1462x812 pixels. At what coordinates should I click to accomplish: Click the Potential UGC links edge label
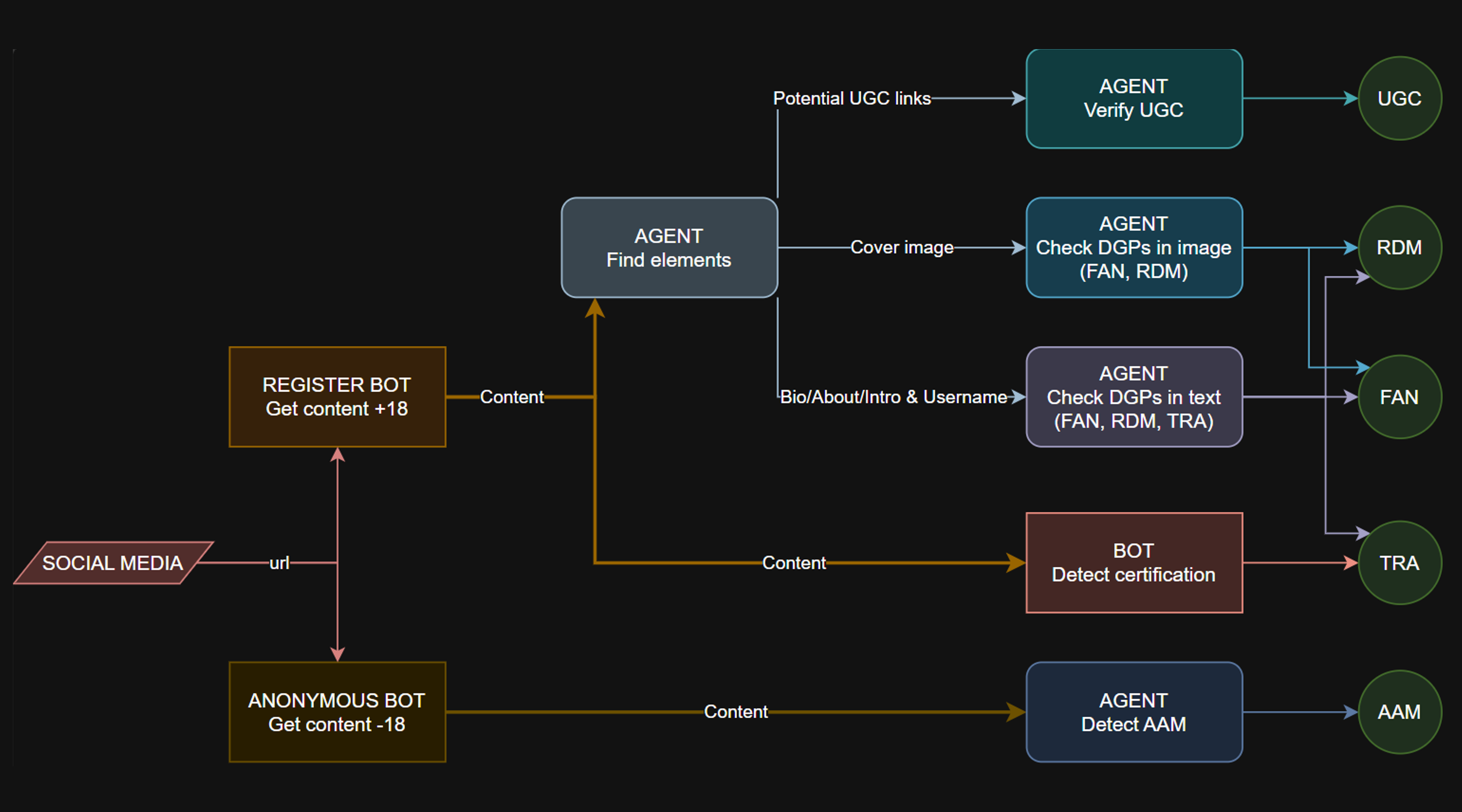pyautogui.click(x=851, y=98)
